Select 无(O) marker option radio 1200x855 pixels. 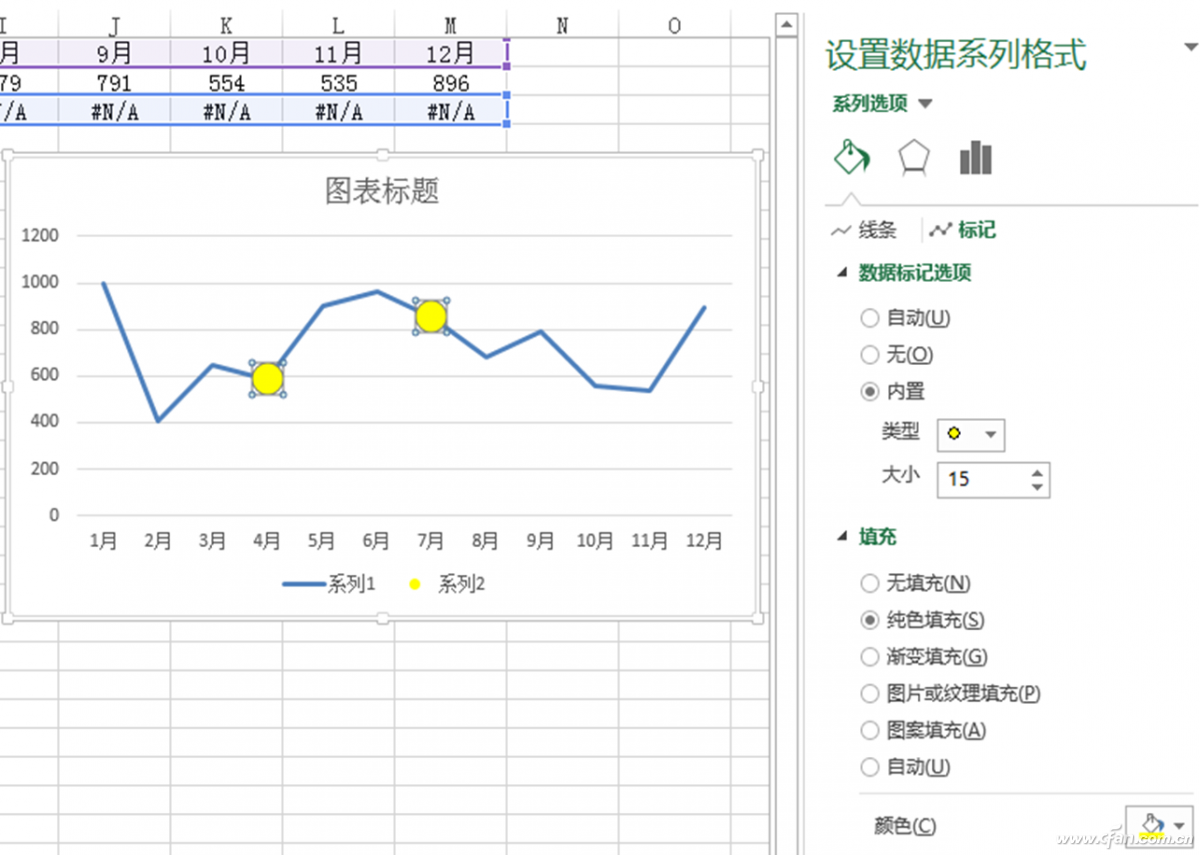870,355
